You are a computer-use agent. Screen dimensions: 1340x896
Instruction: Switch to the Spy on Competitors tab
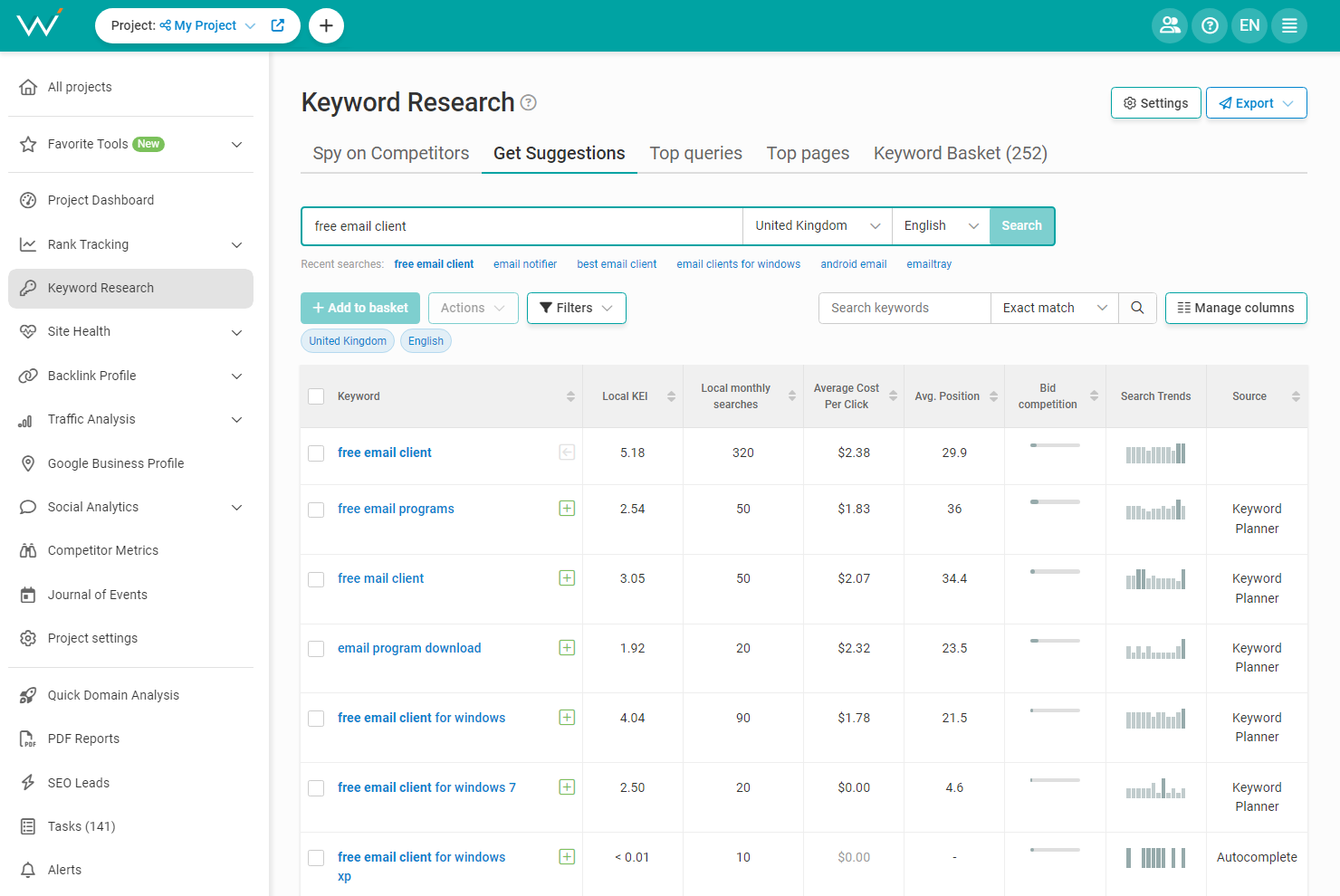click(x=391, y=154)
